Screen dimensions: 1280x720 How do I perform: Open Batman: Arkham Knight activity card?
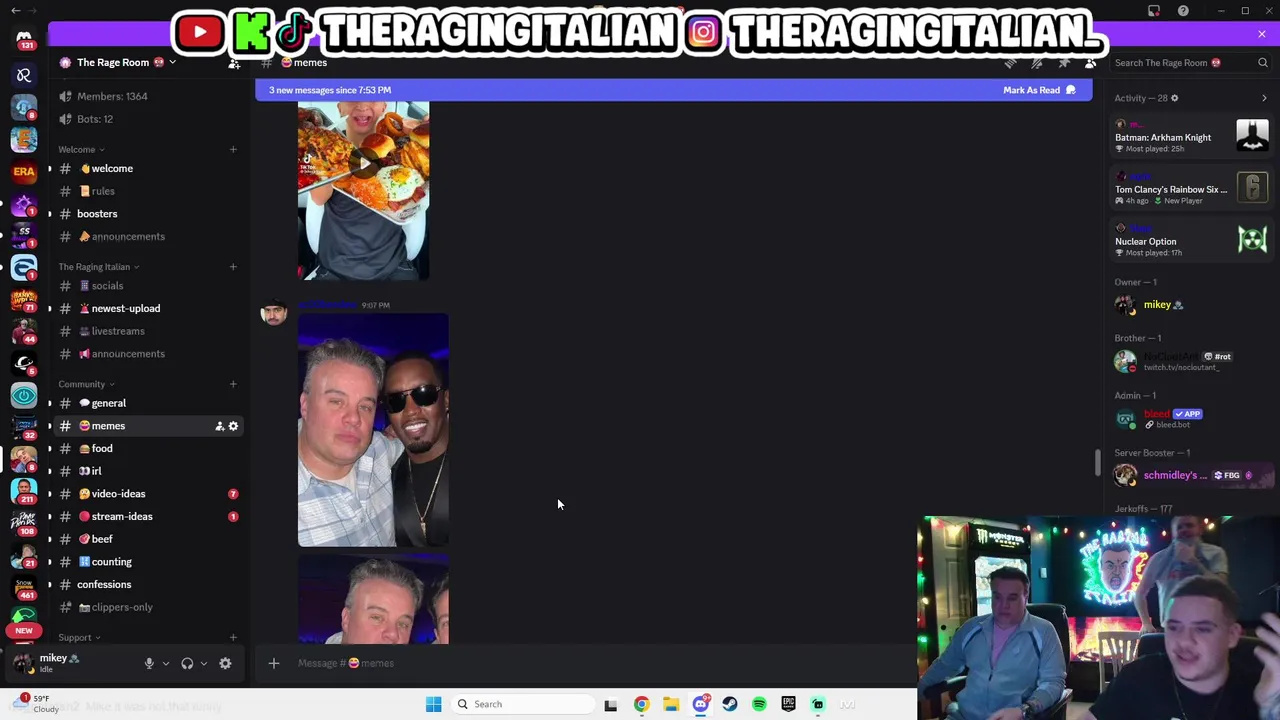(x=1192, y=137)
